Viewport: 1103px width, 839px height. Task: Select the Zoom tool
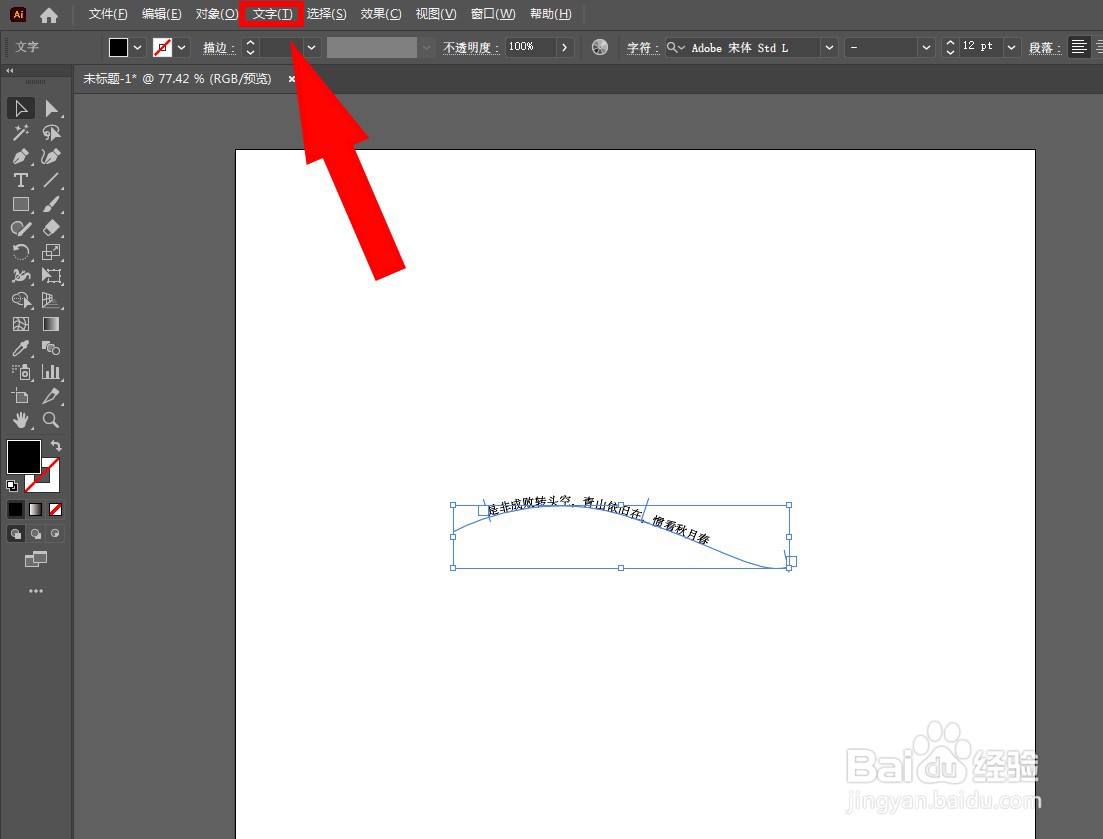[51, 420]
